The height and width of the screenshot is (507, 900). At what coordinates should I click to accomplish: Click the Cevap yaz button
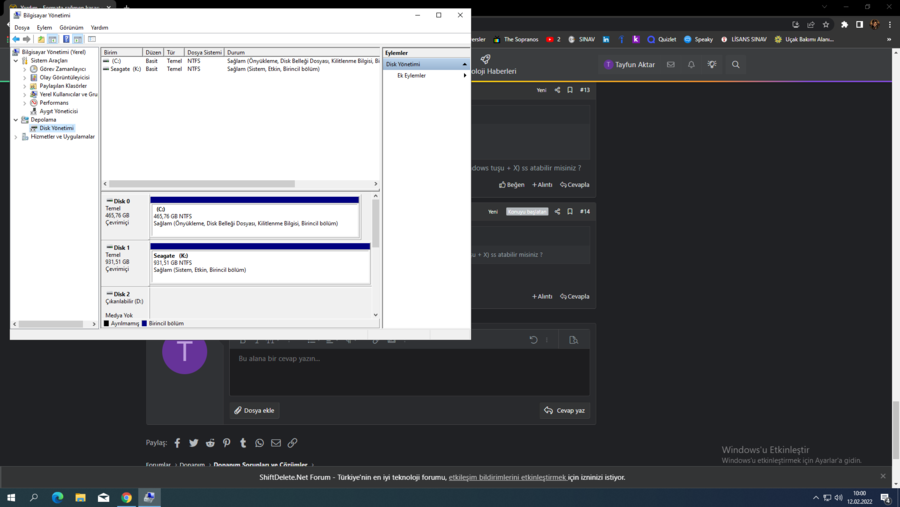click(564, 410)
